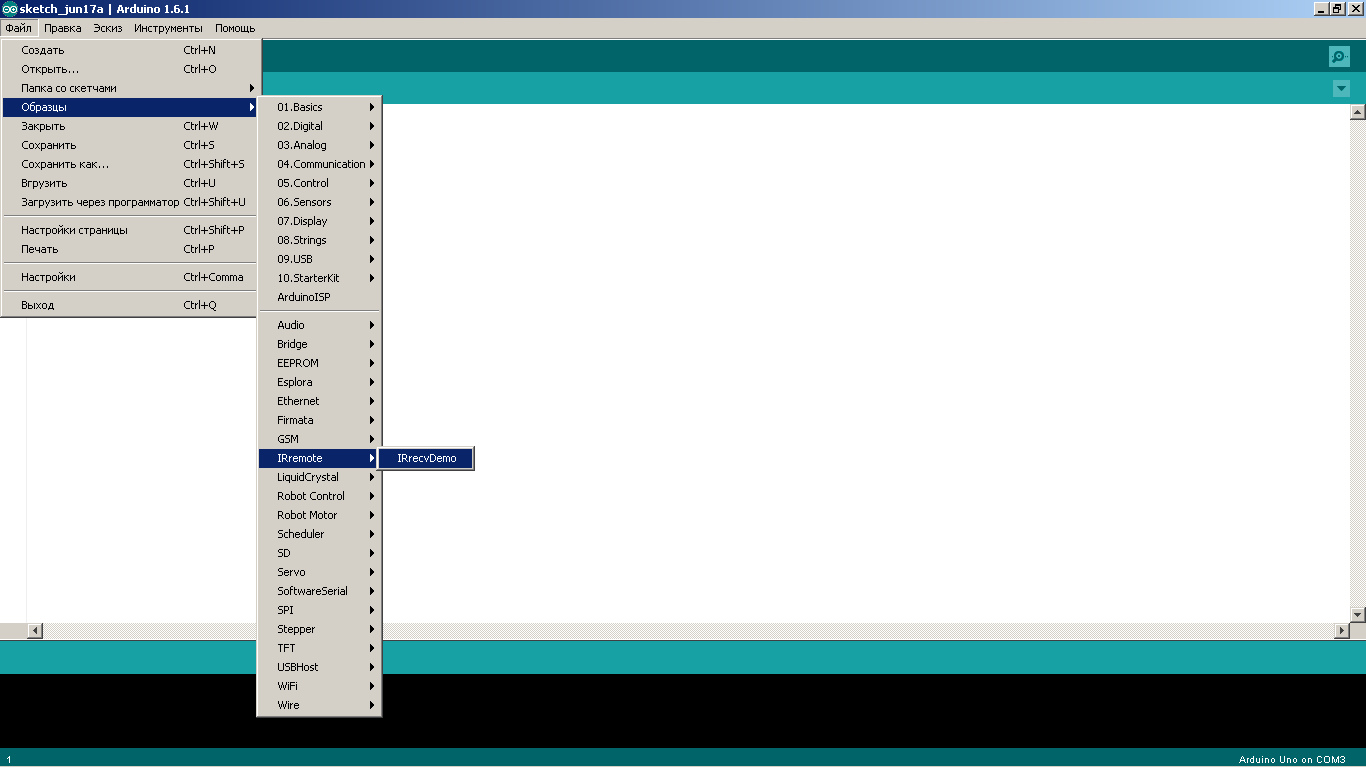The width and height of the screenshot is (1366, 768).
Task: Open SoftwareSerial library examples
Action: [x=319, y=591]
